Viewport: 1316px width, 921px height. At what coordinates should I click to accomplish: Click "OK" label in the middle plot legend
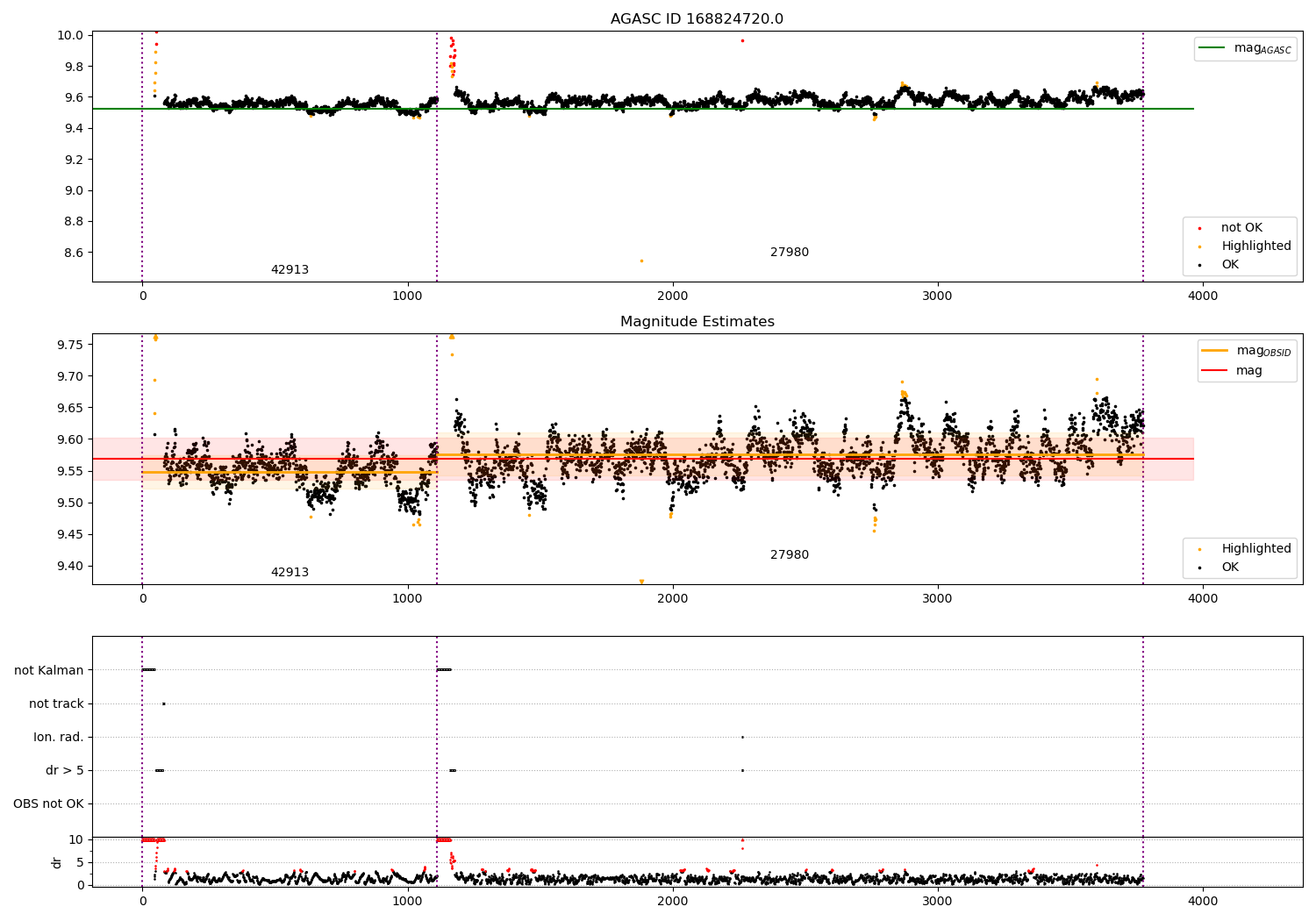click(x=1230, y=568)
